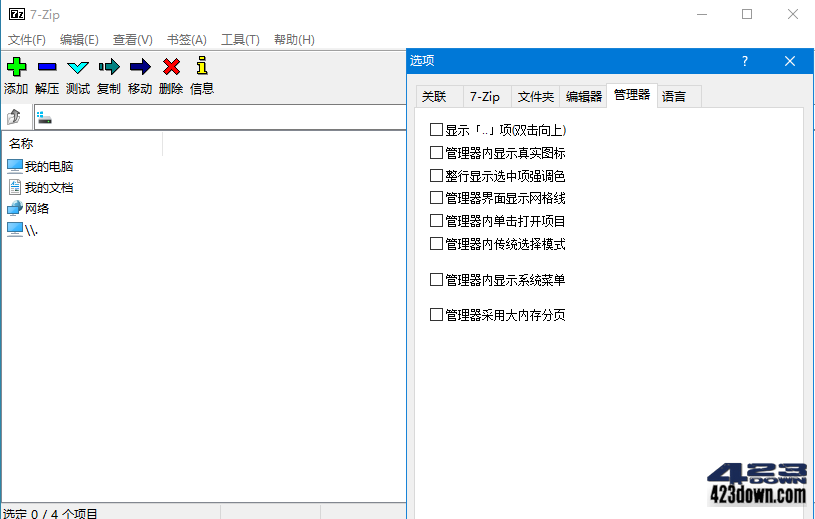815x519 pixels.
Task: Click the 网络 network globe icon
Action: [x=15, y=208]
